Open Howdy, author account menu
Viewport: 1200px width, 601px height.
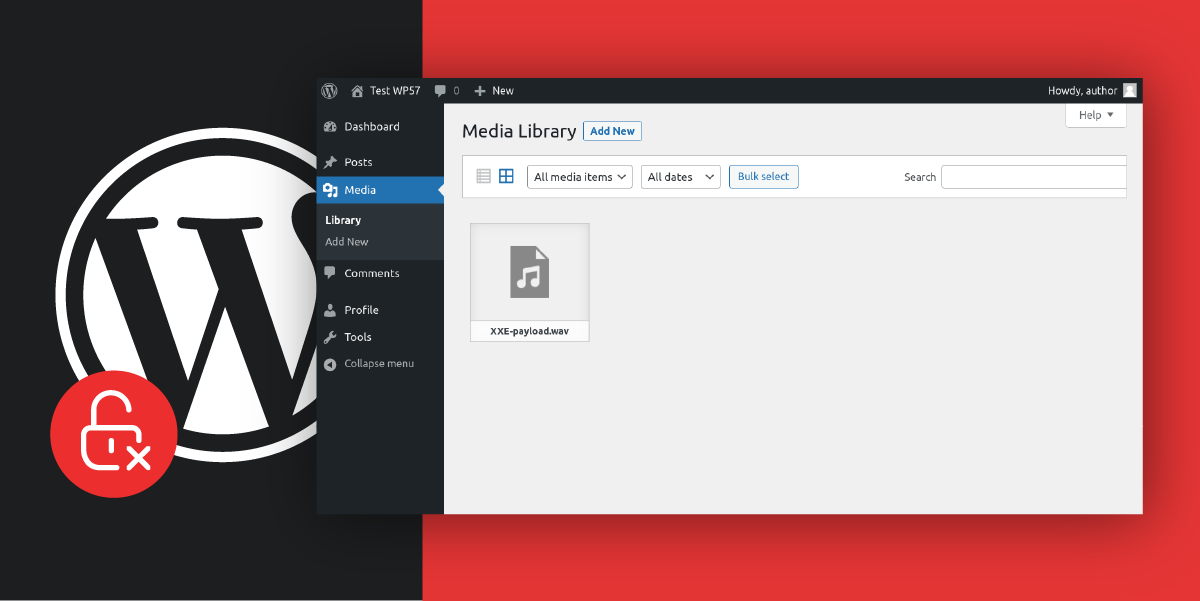click(1092, 90)
